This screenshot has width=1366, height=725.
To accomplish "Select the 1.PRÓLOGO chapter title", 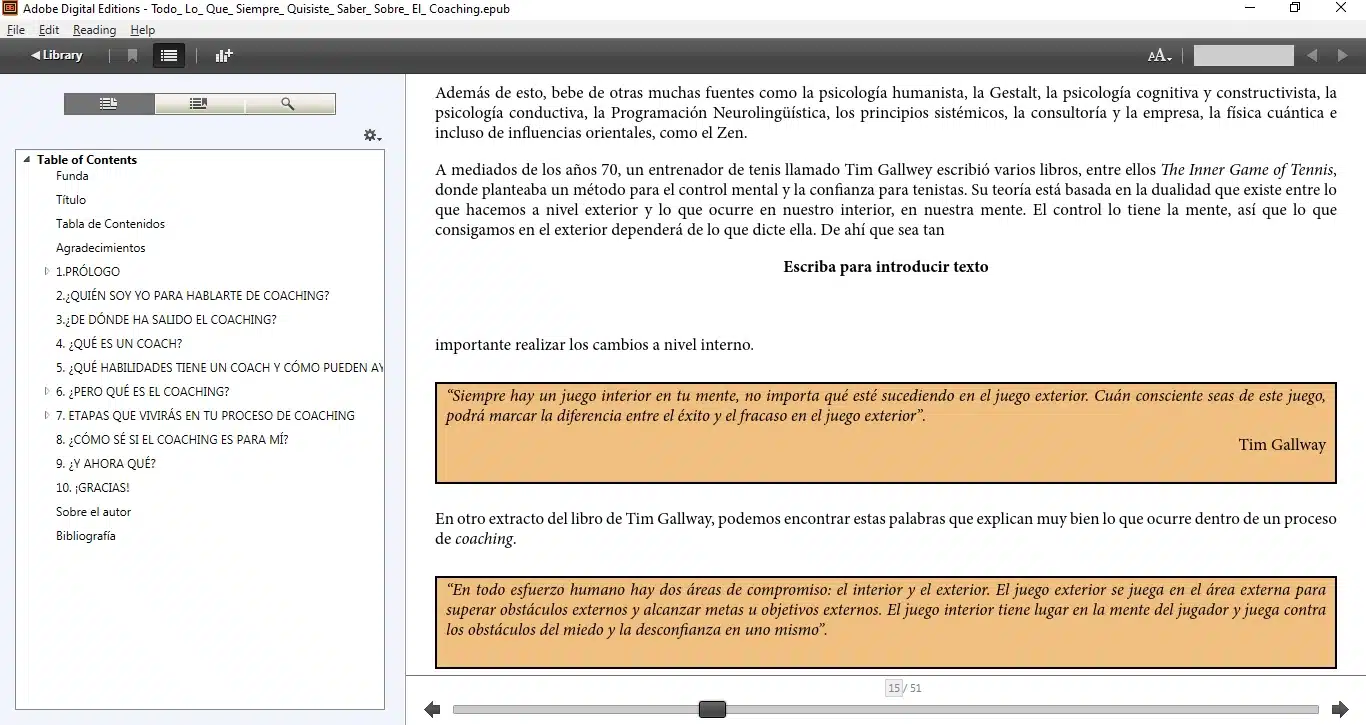I will tap(88, 272).
